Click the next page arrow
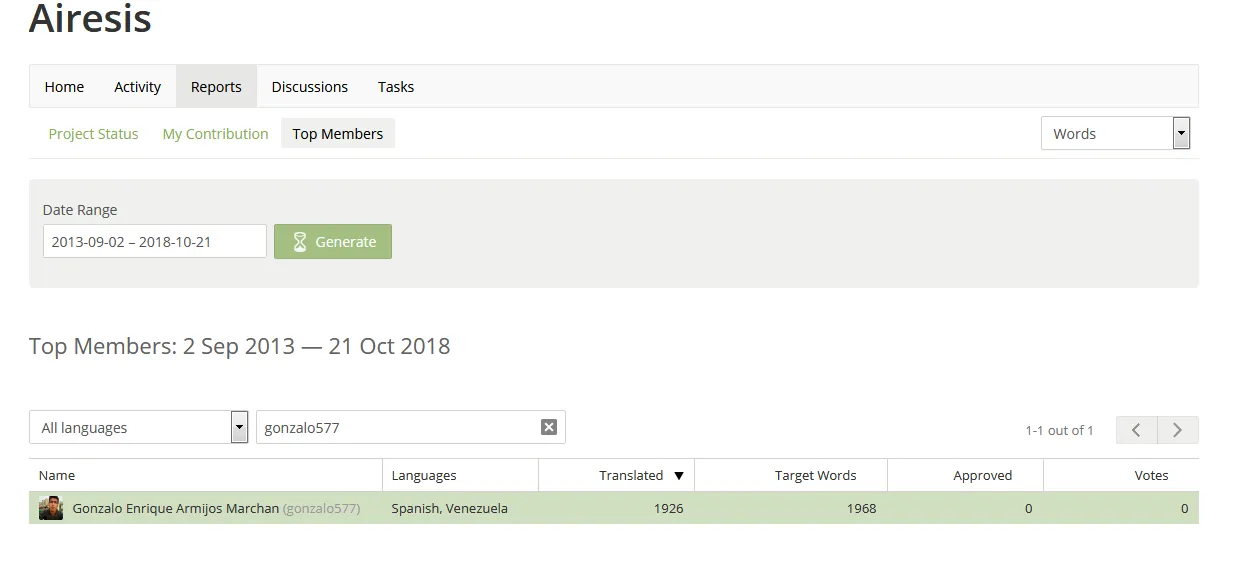This screenshot has width=1235, height=564. (1178, 430)
